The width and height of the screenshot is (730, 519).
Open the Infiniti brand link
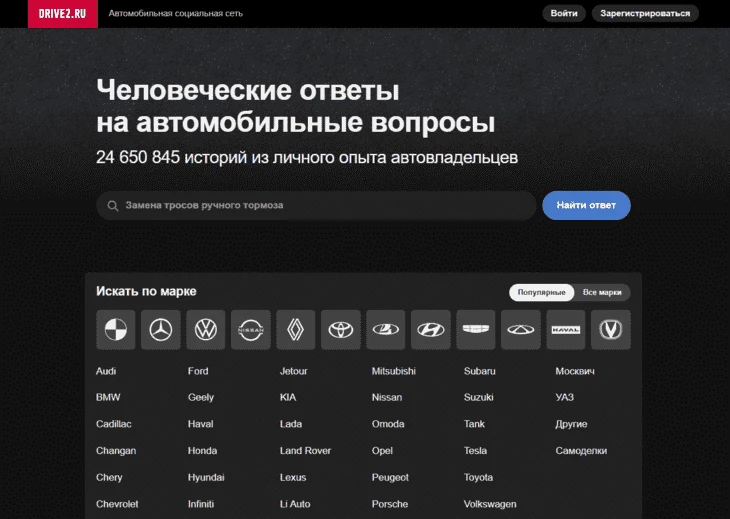coord(201,504)
